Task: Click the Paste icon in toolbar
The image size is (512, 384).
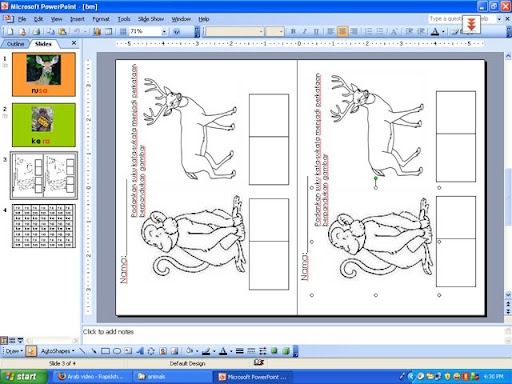Action: (x=62, y=32)
